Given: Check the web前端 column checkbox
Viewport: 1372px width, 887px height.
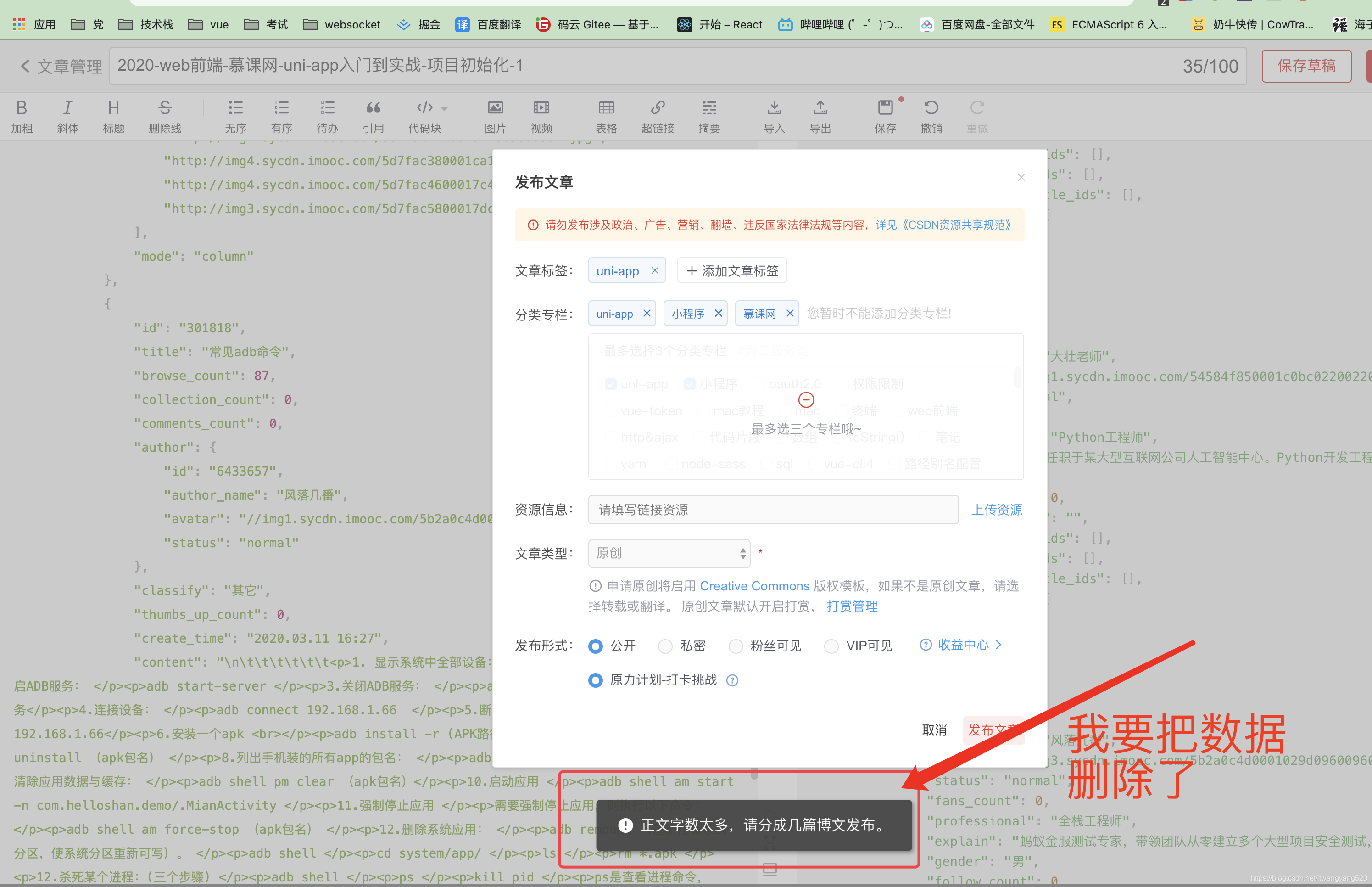Looking at the screenshot, I should click(898, 410).
